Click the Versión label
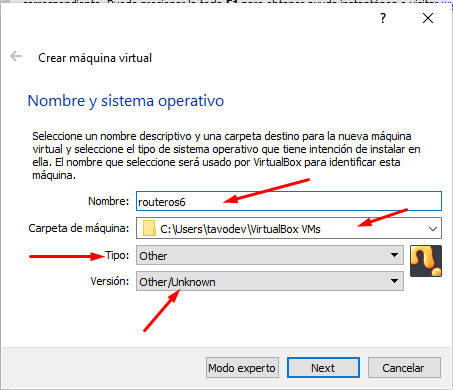This screenshot has width=453, height=390. point(110,281)
